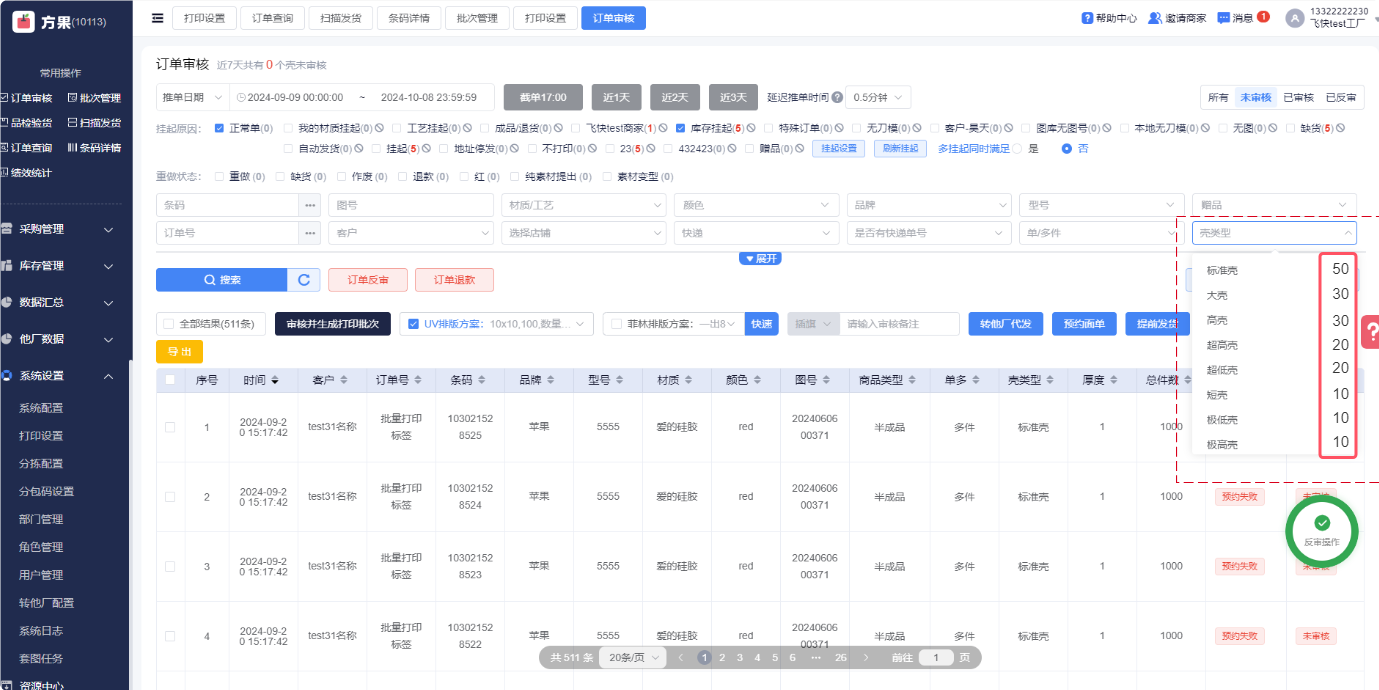This screenshot has height=690, width=1379.
Task: Click the ellipsis icon beside 条码 field
Action: [x=310, y=205]
